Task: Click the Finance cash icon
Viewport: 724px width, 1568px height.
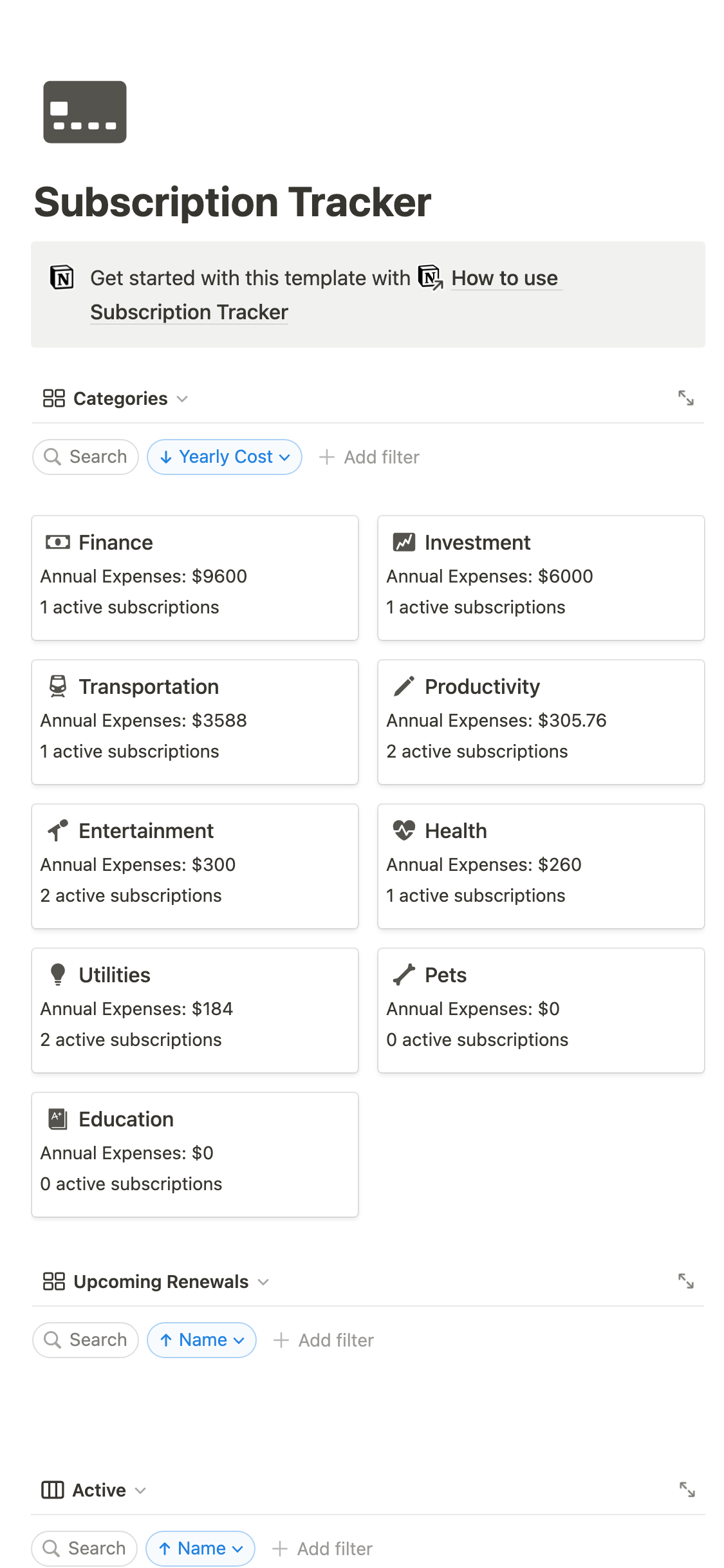Action: 58,543
